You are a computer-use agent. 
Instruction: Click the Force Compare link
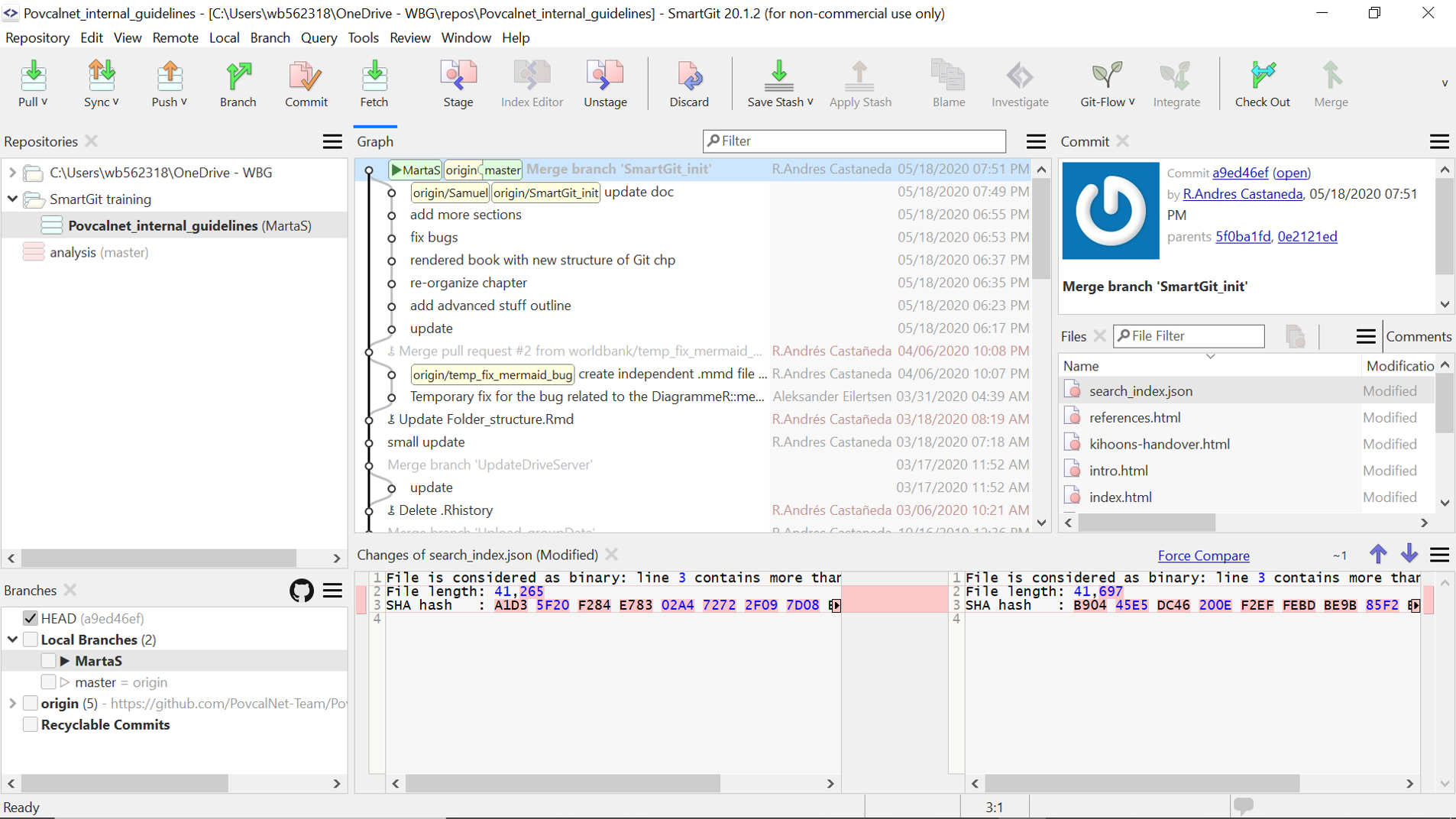[x=1203, y=555]
